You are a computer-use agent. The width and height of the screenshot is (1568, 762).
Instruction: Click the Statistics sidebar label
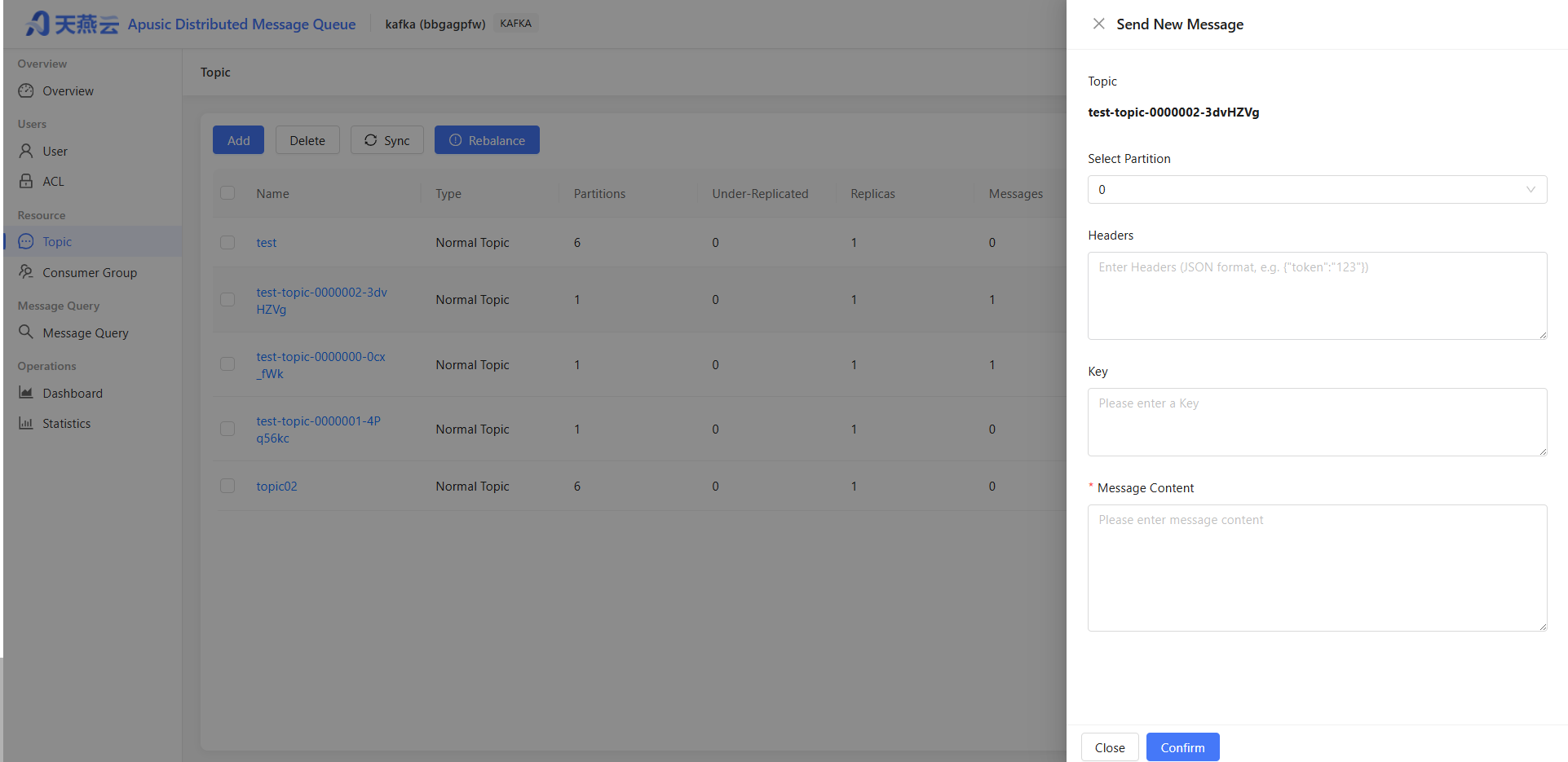coord(67,424)
